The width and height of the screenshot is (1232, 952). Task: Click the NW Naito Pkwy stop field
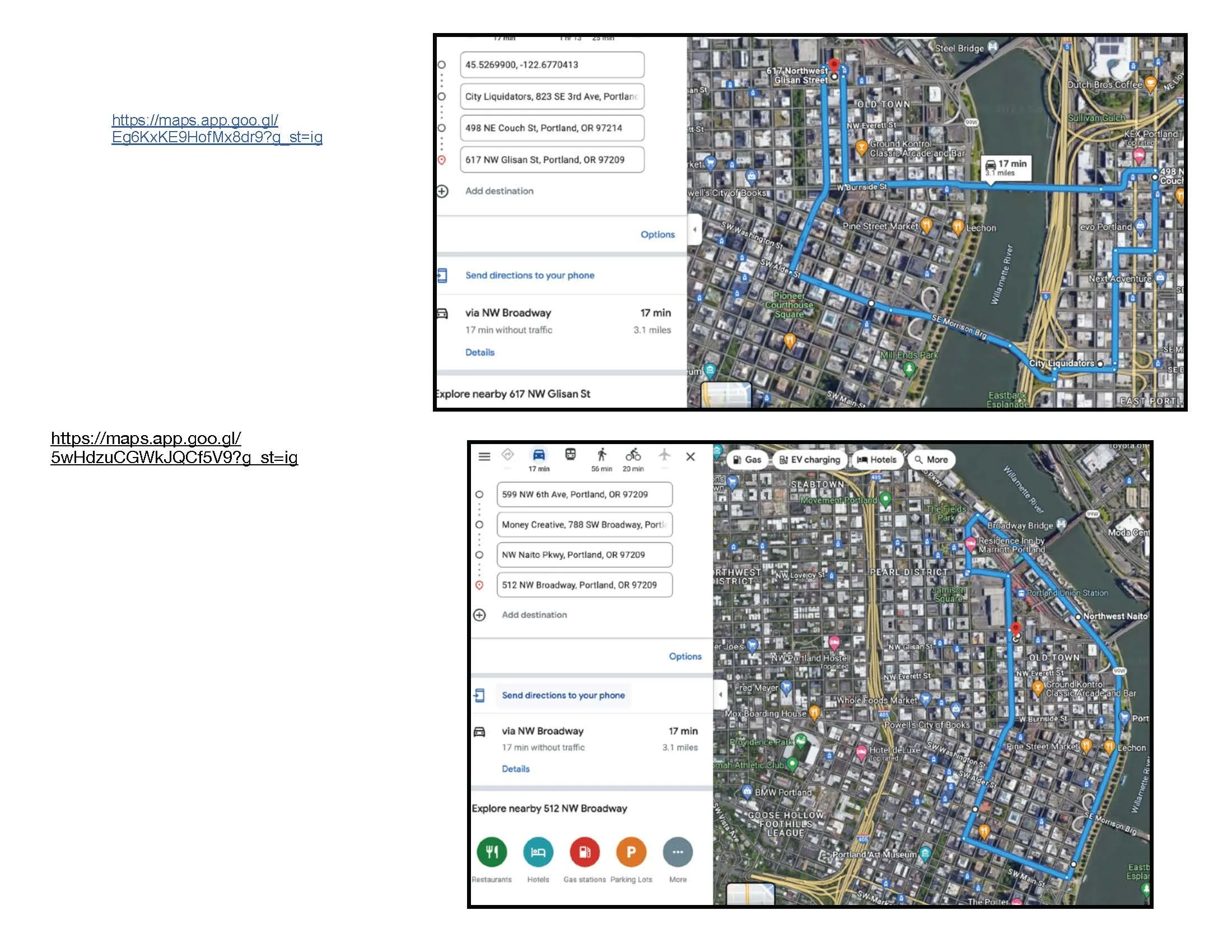point(585,555)
